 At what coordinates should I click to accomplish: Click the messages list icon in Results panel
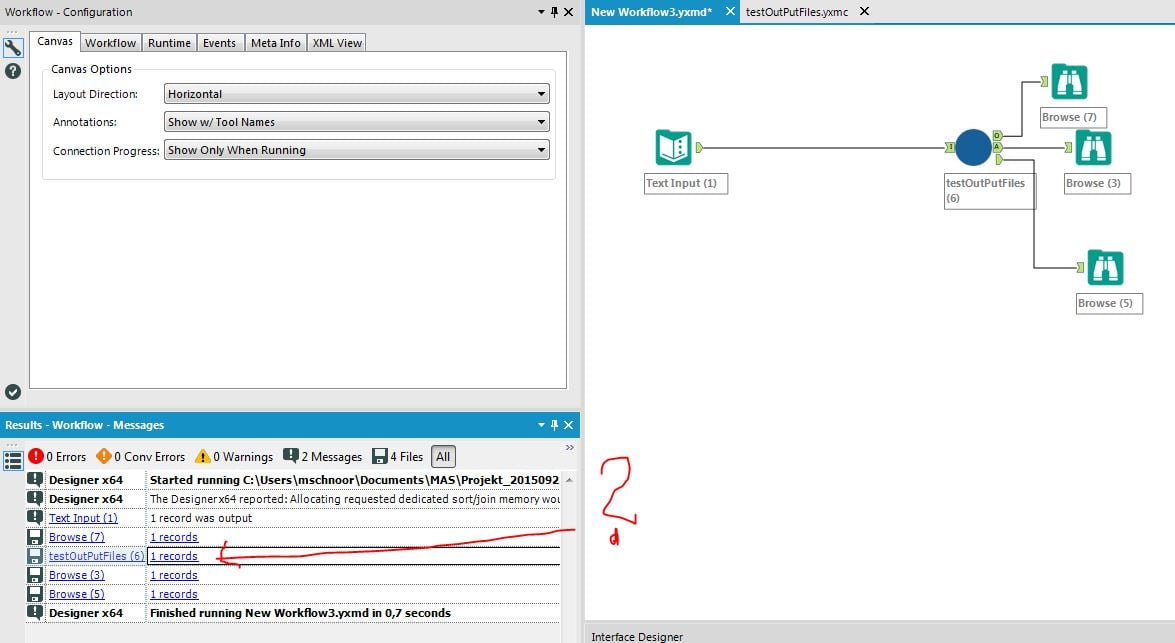click(12, 459)
